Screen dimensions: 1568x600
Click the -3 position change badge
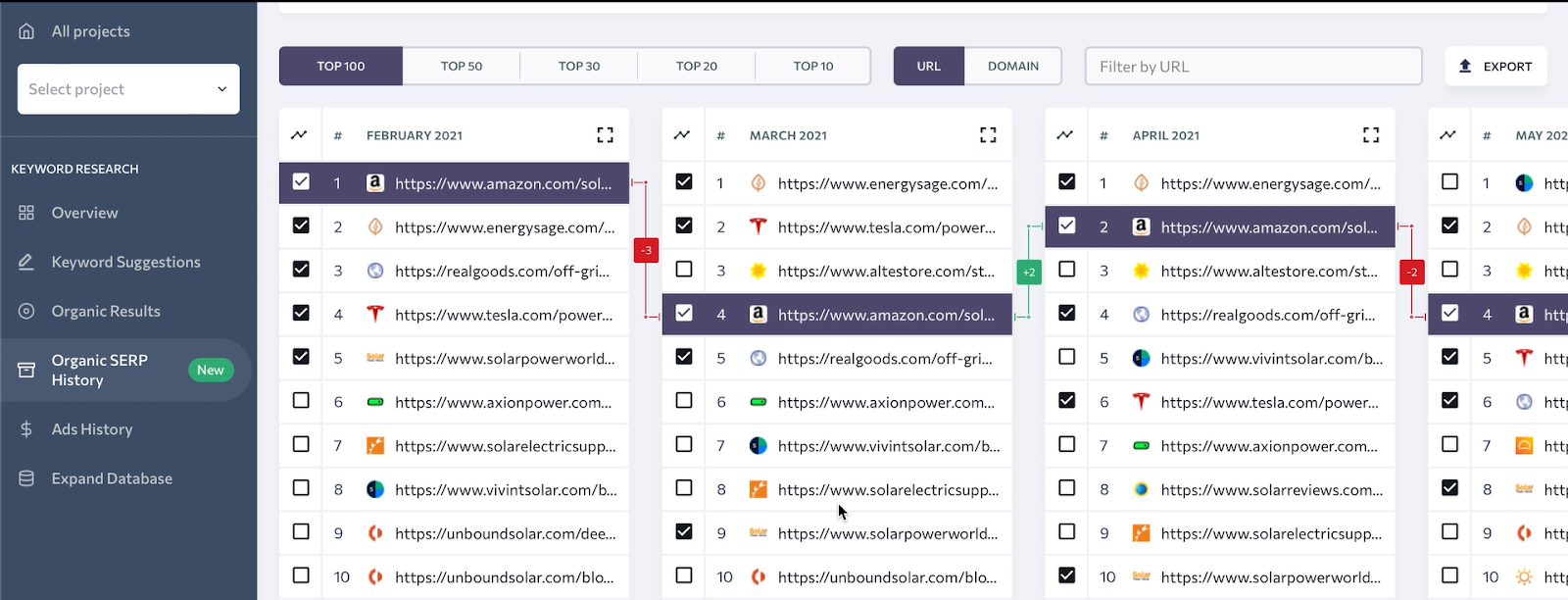point(646,250)
